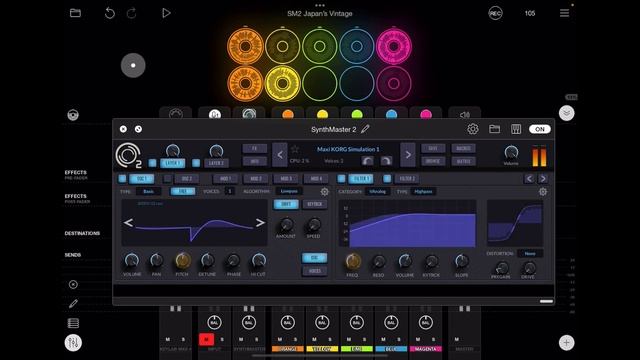The height and width of the screenshot is (360, 640).
Task: Adjust the filter FREQ knob
Action: coord(353,261)
